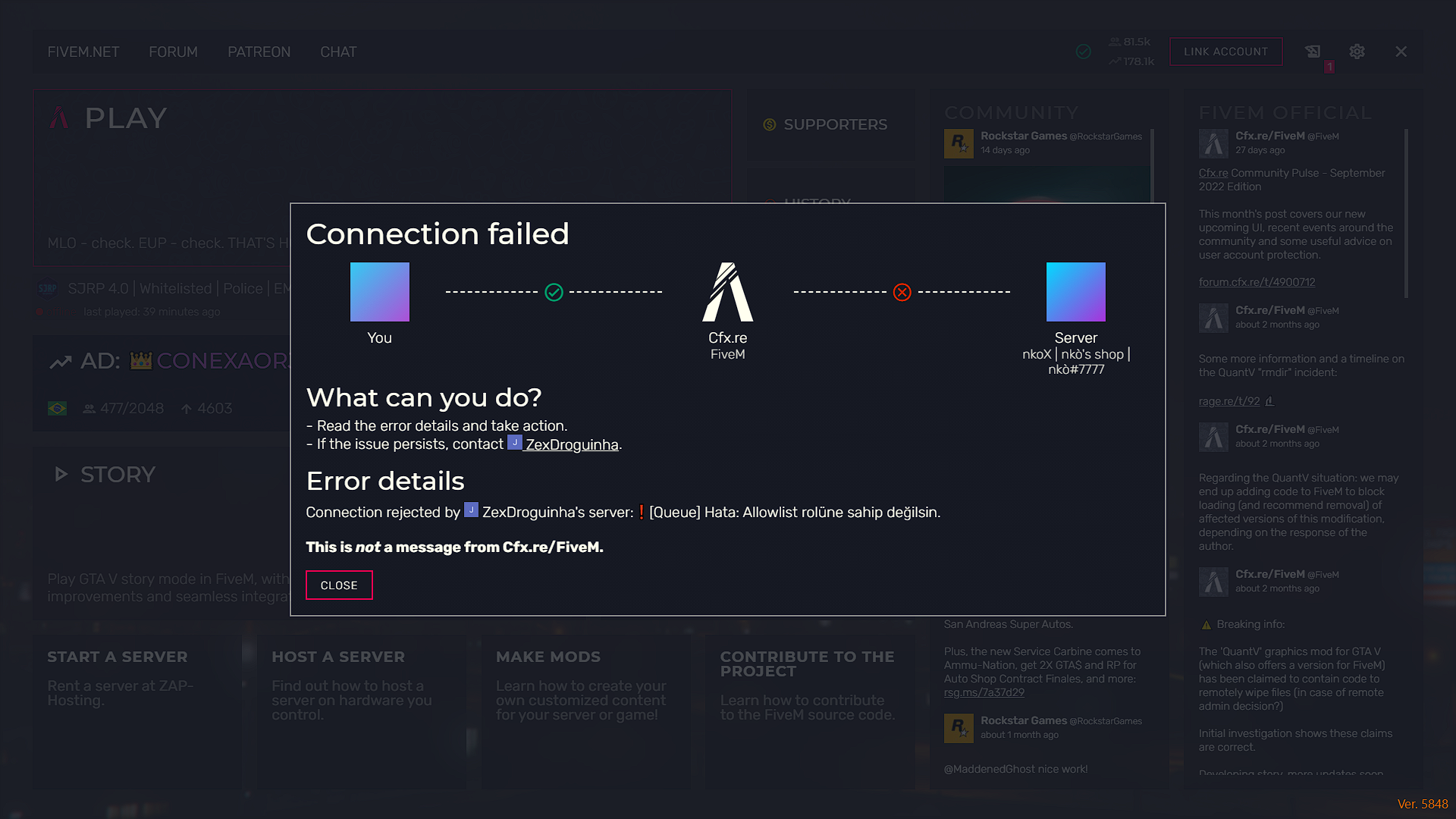Open the FIVEM.NET menu item
Image resolution: width=1456 pixels, height=819 pixels.
click(83, 52)
